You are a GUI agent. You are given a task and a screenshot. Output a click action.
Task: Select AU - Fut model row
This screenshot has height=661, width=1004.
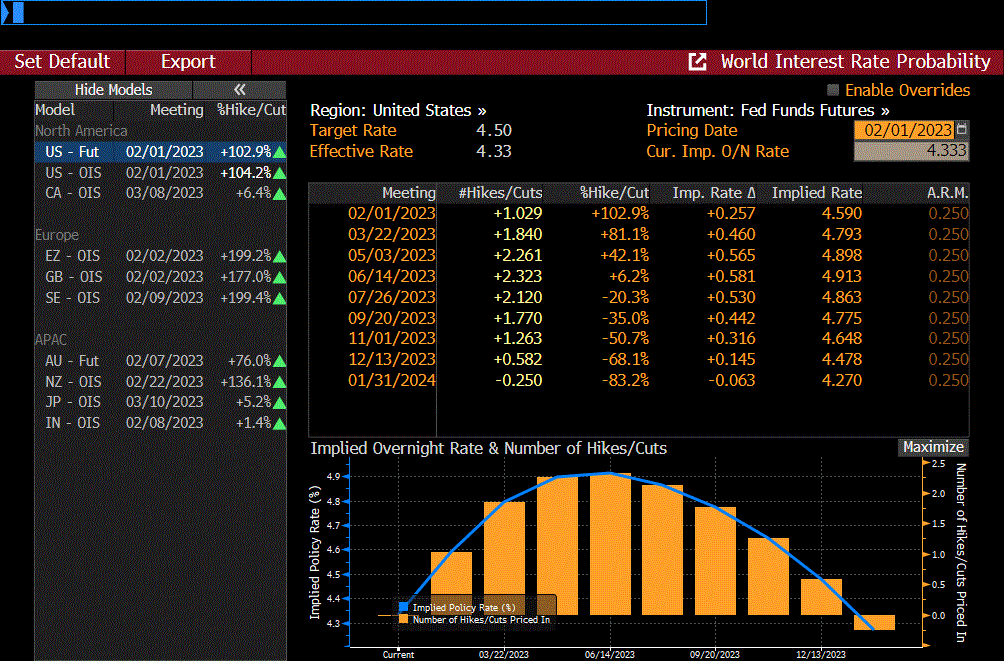coord(160,361)
